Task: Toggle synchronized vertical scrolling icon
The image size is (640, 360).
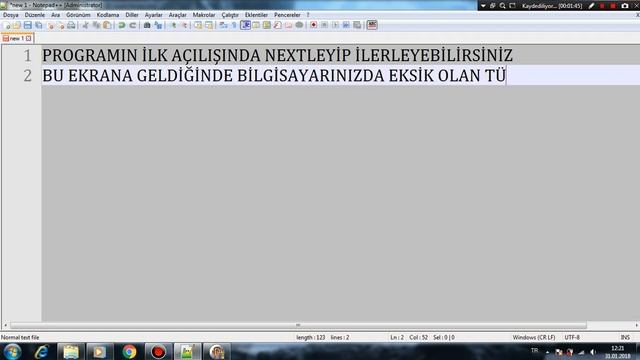Action: pyautogui.click(x=198, y=25)
